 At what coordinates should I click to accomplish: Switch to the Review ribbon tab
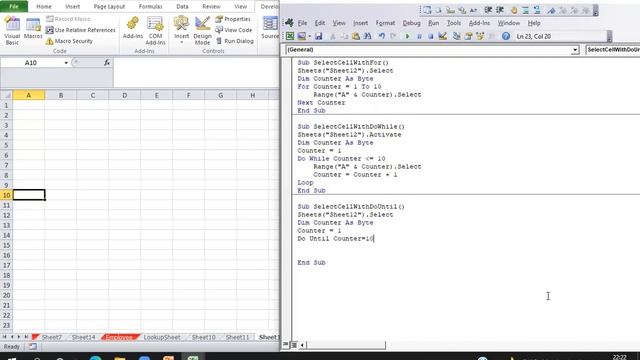click(x=211, y=6)
